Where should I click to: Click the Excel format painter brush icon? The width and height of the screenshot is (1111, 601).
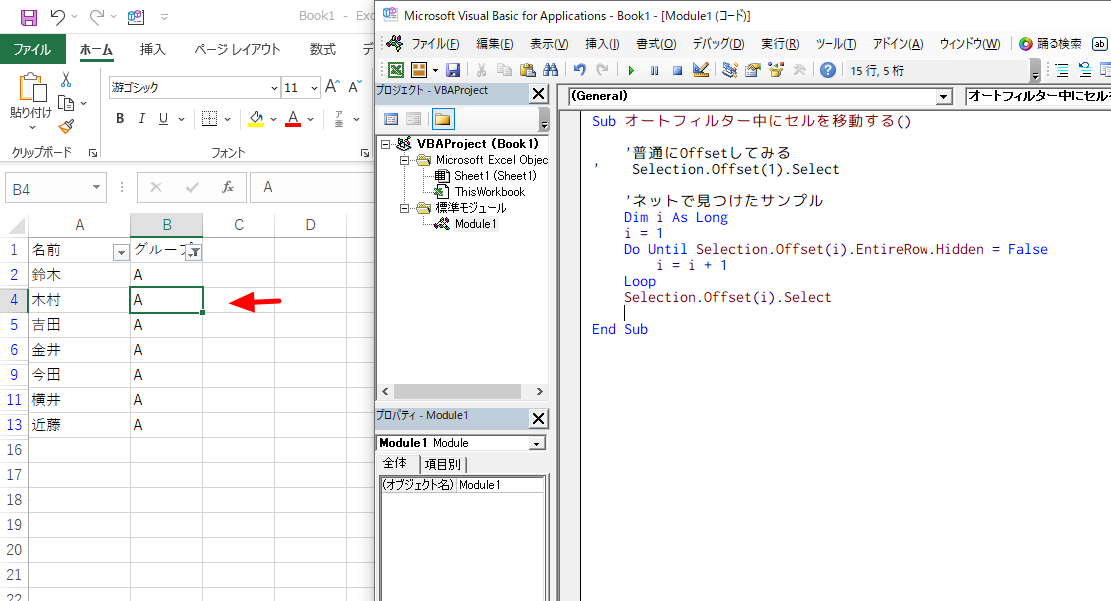[x=66, y=126]
